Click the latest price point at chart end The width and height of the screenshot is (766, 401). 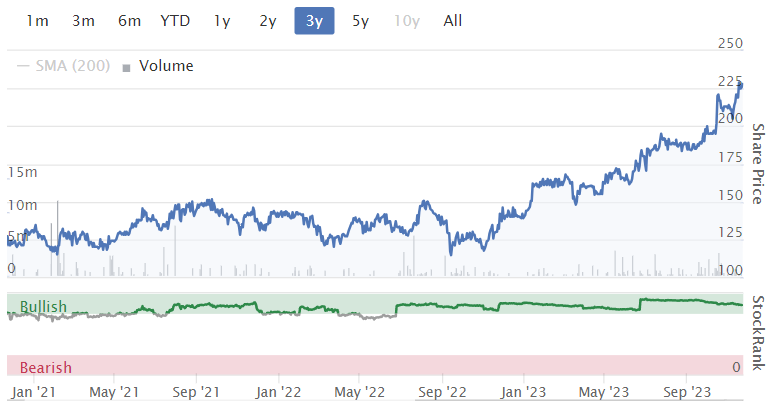pos(742,85)
